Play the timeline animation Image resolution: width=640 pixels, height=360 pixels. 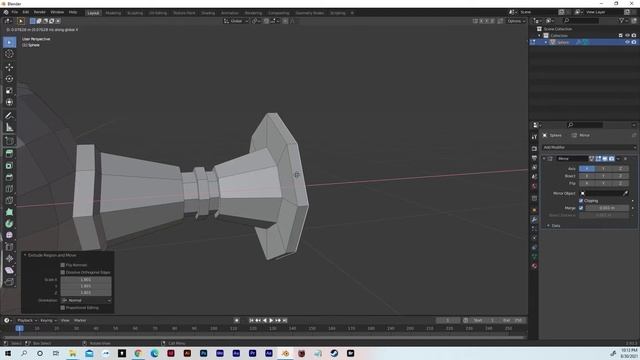pyautogui.click(x=271, y=320)
